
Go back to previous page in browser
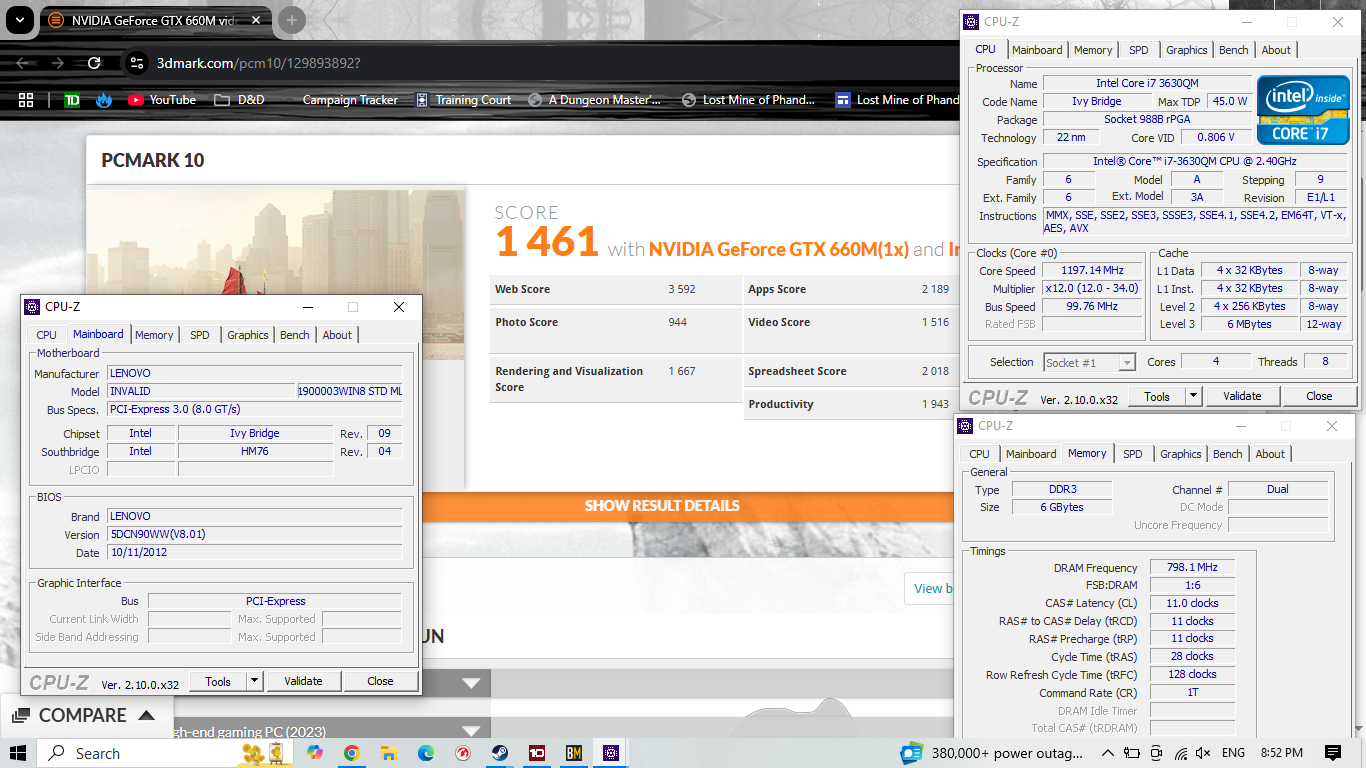(x=22, y=63)
